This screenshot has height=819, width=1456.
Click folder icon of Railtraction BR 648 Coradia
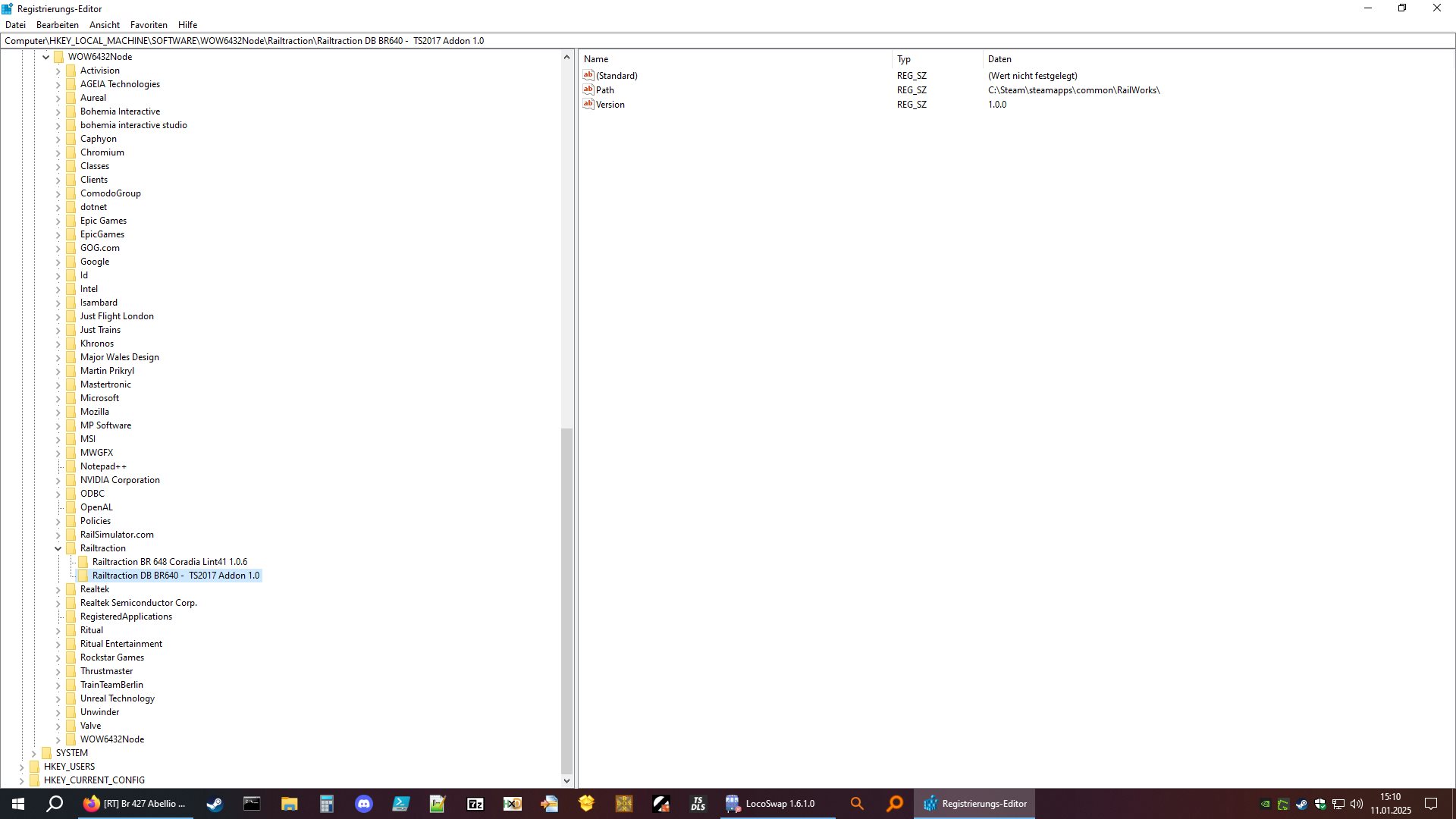point(83,562)
